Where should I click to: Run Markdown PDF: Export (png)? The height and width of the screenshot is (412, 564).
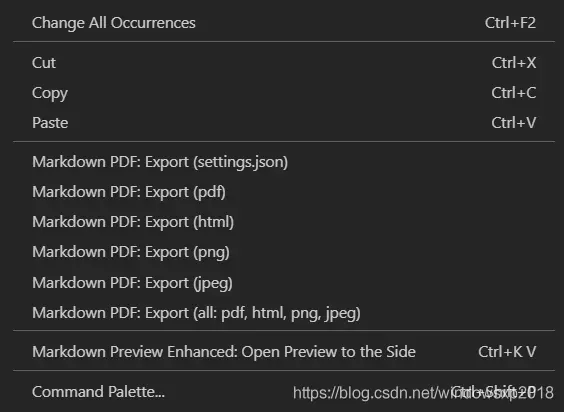pos(284,252)
